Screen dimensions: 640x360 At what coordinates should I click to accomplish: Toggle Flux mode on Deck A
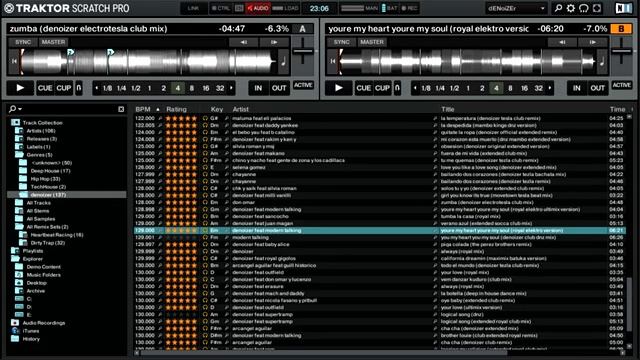pos(79,88)
